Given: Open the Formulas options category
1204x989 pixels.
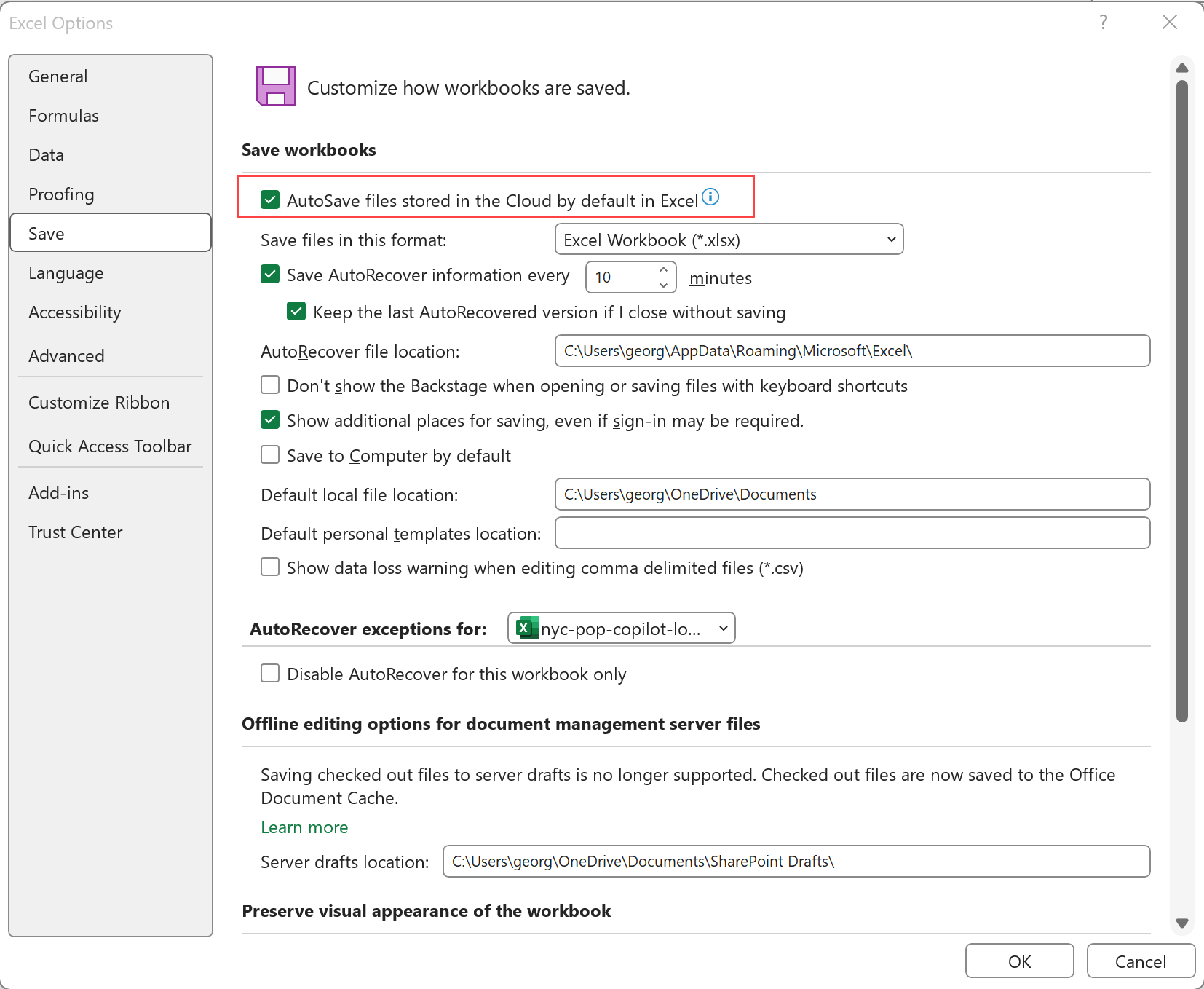Looking at the screenshot, I should 111,116.
